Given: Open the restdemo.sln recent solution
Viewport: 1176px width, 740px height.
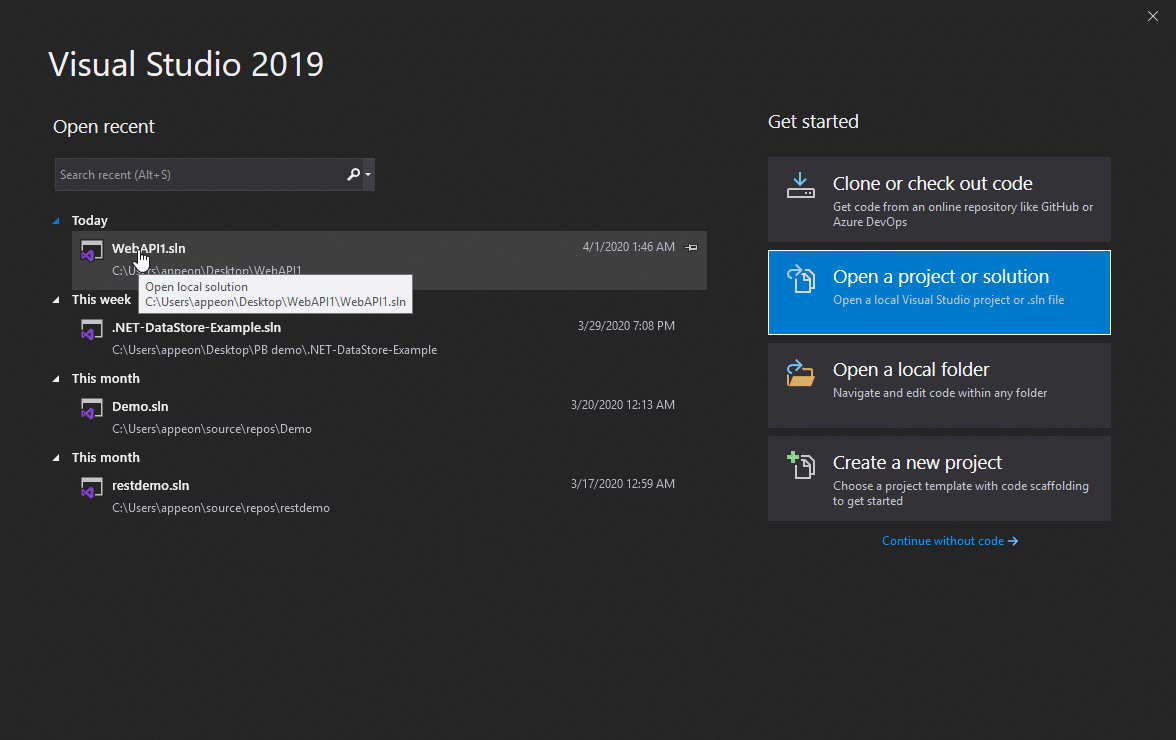Looking at the screenshot, I should coord(389,496).
